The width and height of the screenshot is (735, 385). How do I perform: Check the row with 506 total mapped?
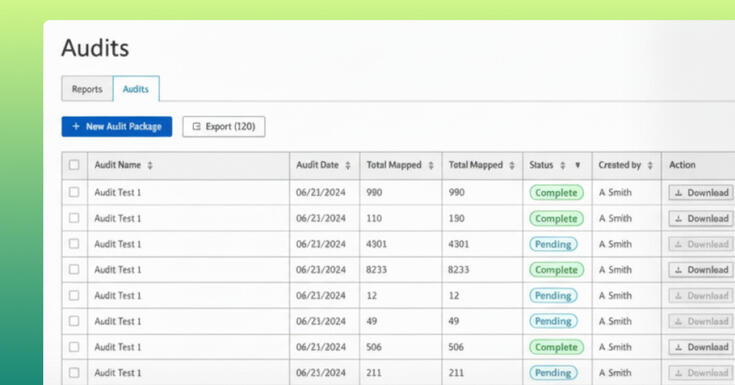tap(74, 347)
